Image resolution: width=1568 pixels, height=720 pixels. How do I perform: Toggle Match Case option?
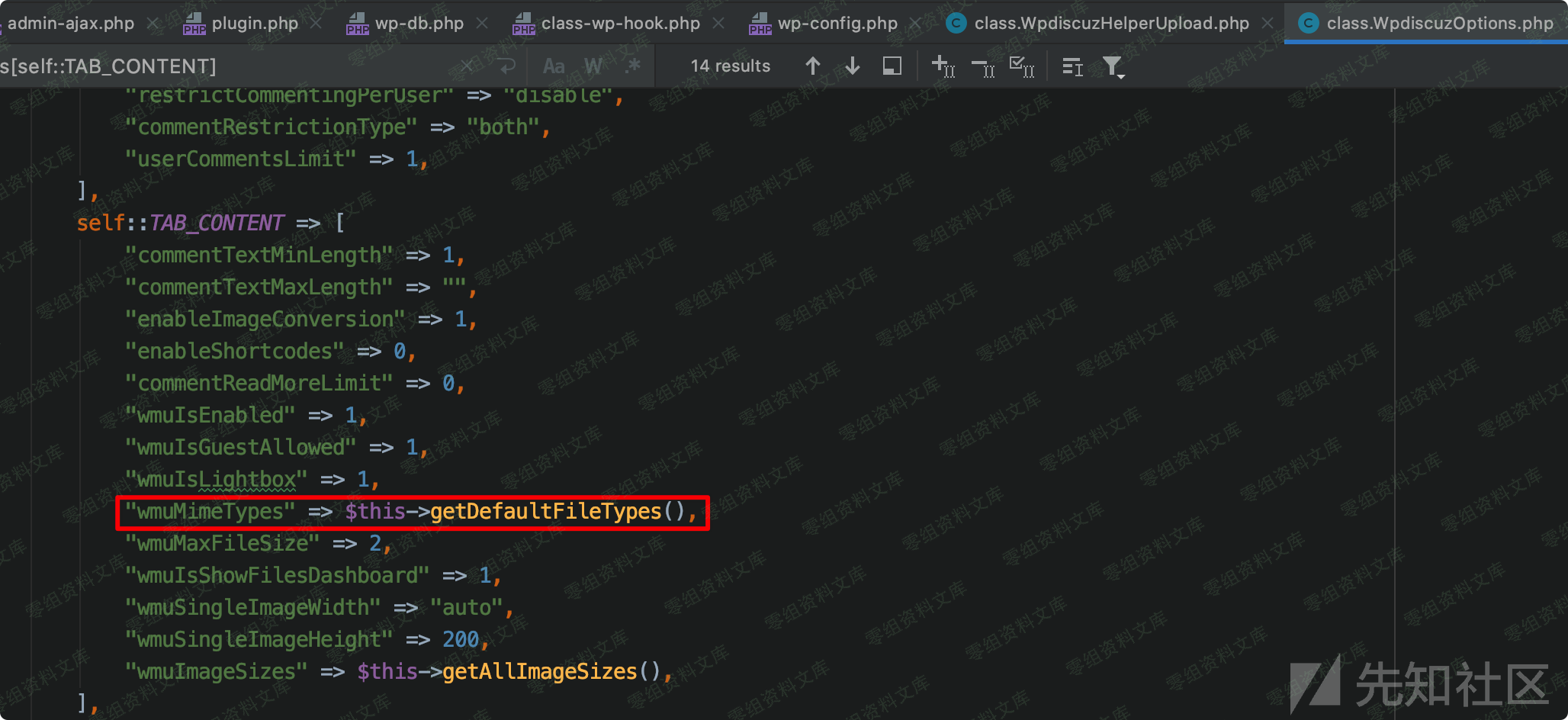pos(554,66)
